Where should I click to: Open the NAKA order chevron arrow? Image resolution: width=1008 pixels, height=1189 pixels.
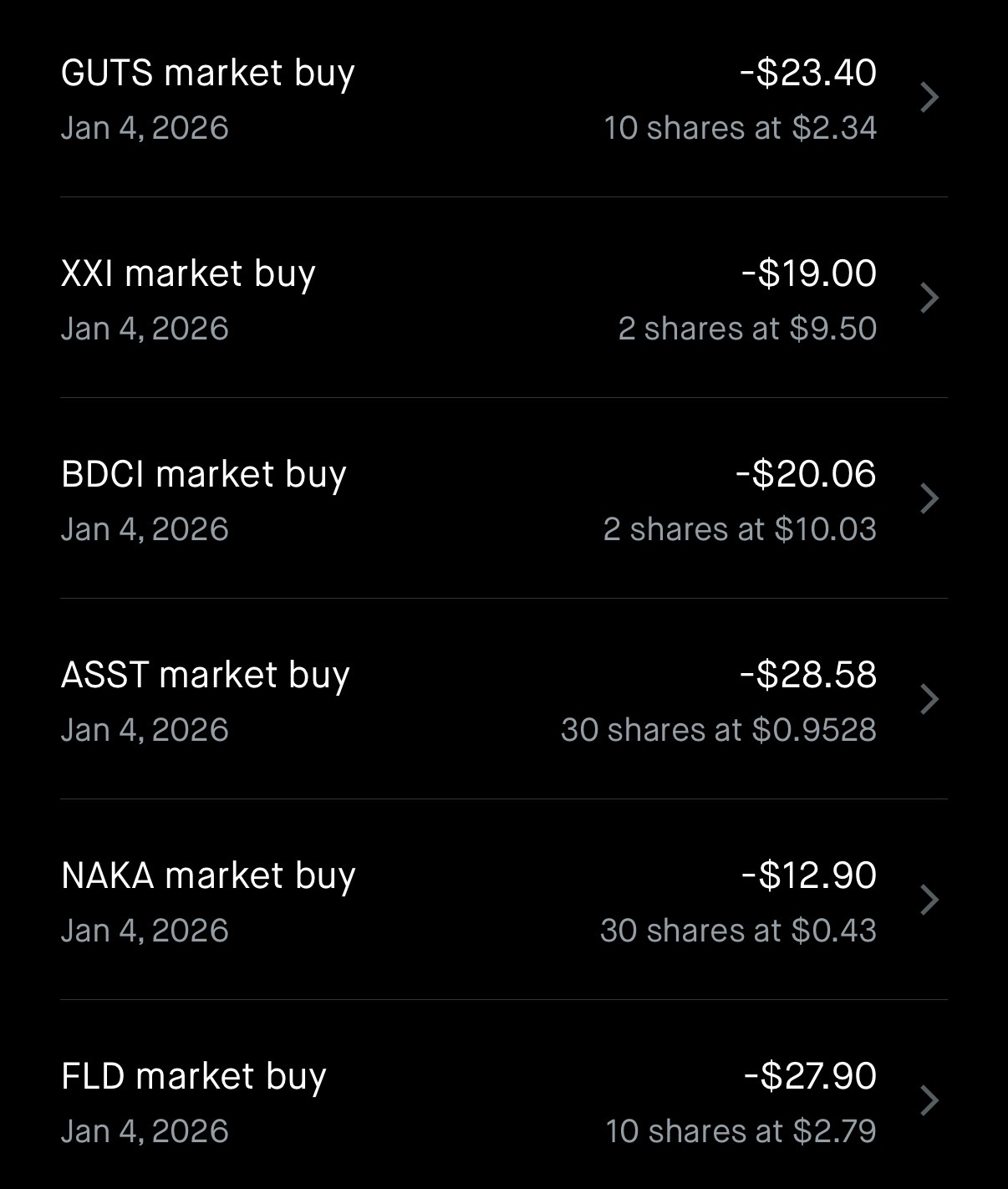pos(929,901)
